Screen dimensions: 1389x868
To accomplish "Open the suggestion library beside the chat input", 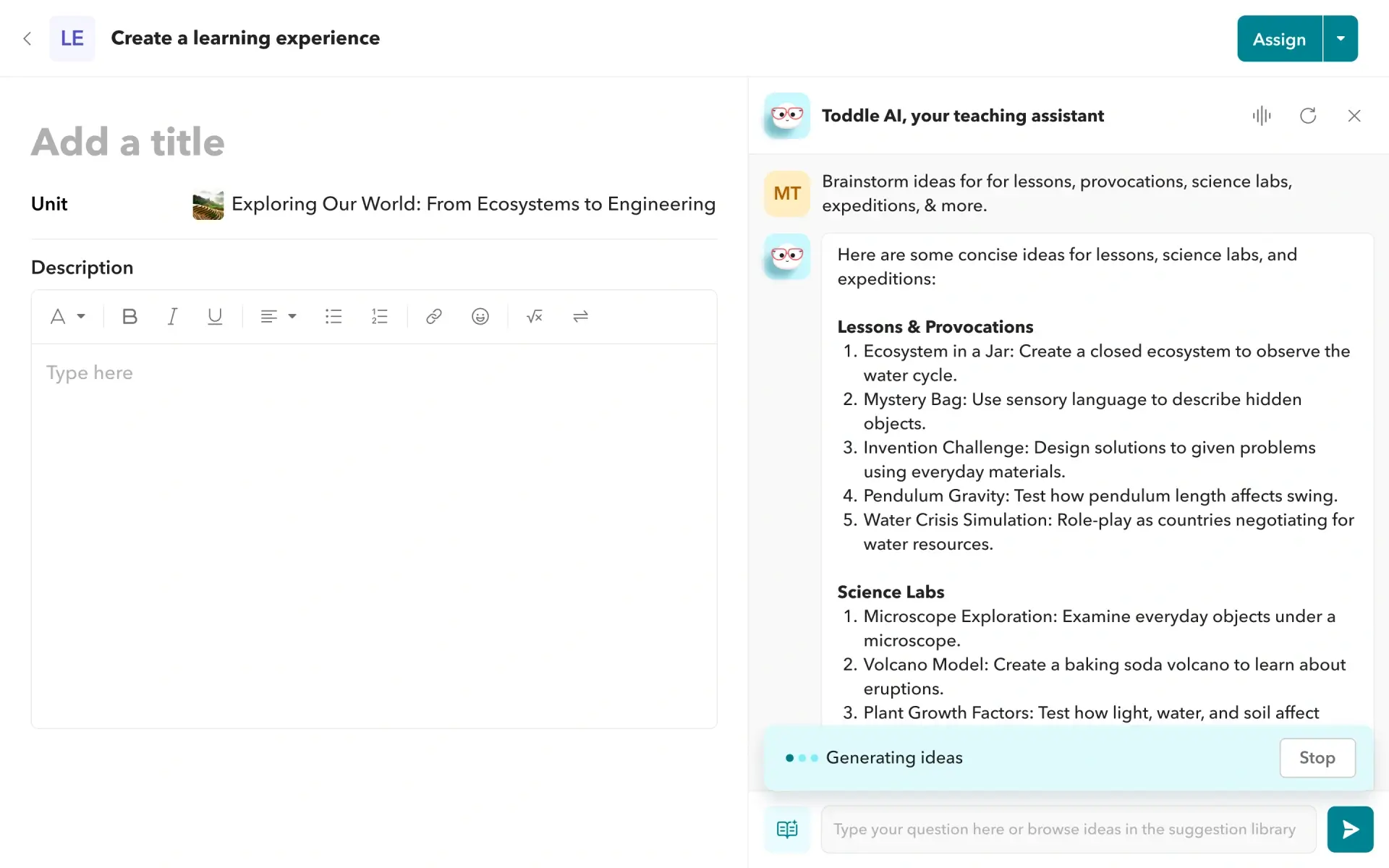I will click(787, 829).
